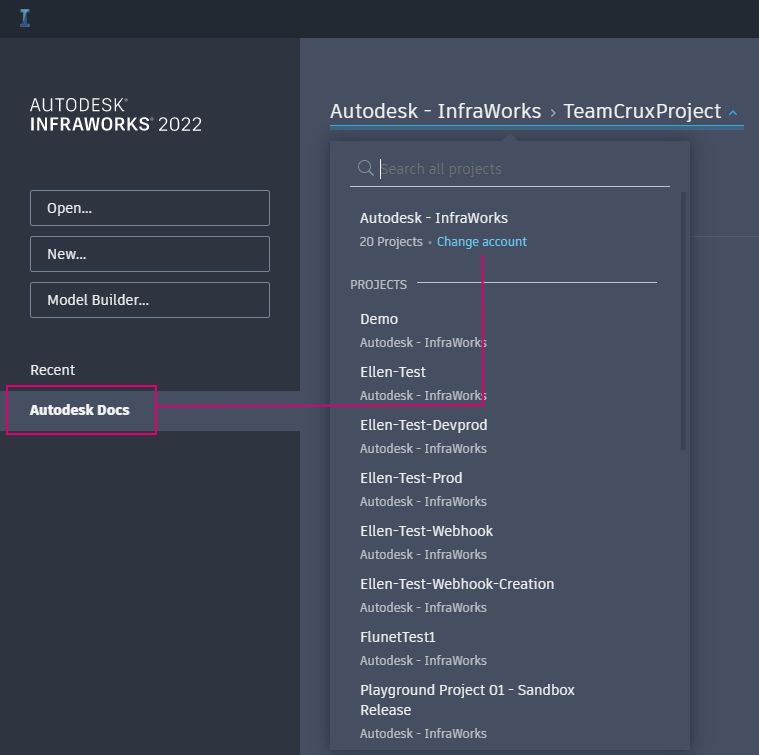Click Autodesk - InfraWorks in the breadcrumb
The width and height of the screenshot is (759, 755).
[x=436, y=111]
